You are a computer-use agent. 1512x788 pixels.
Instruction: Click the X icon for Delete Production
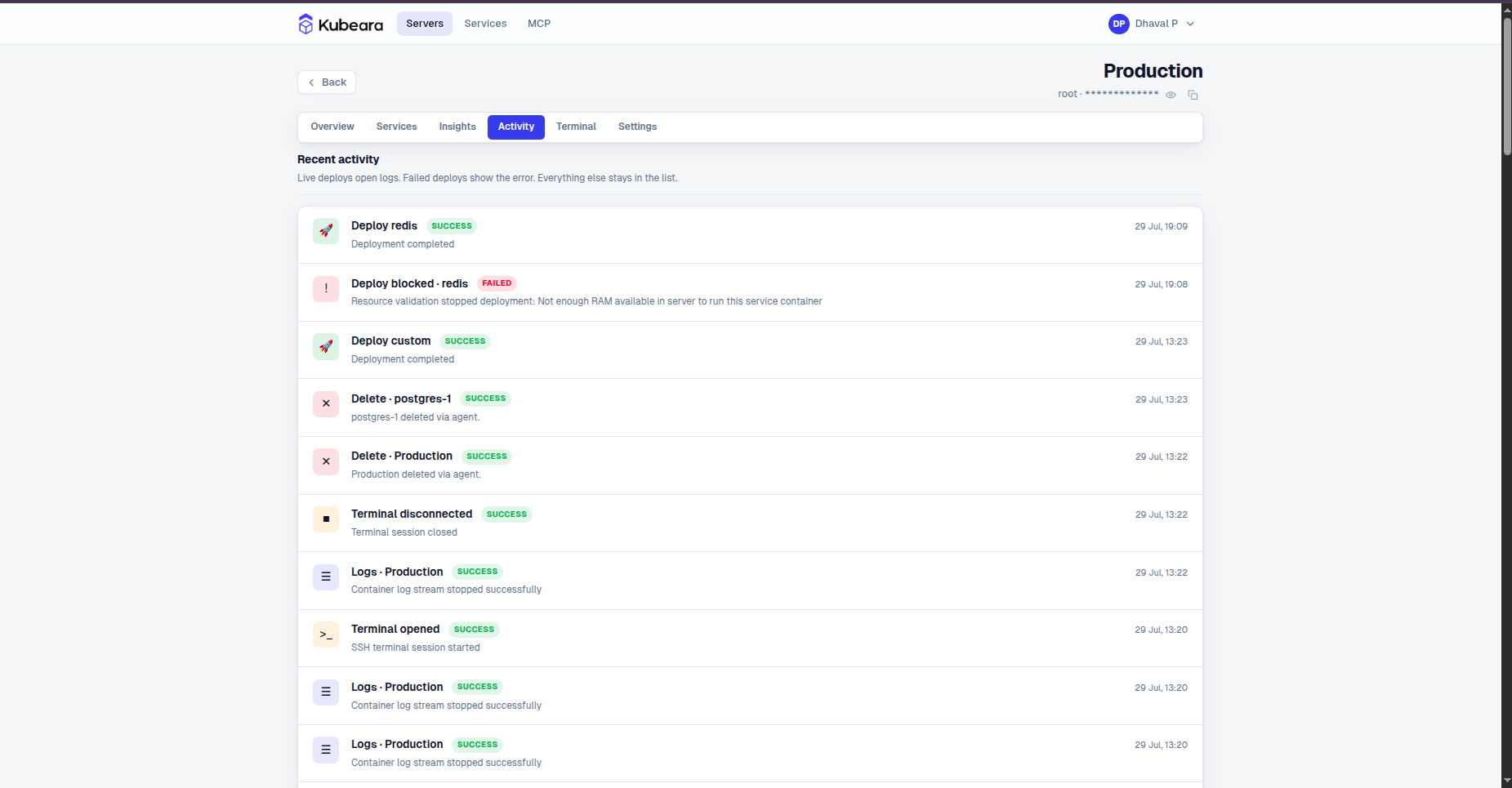[x=326, y=461]
